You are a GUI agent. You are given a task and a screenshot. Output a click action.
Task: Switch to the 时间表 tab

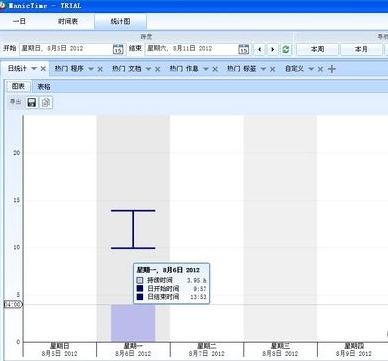click(x=68, y=22)
